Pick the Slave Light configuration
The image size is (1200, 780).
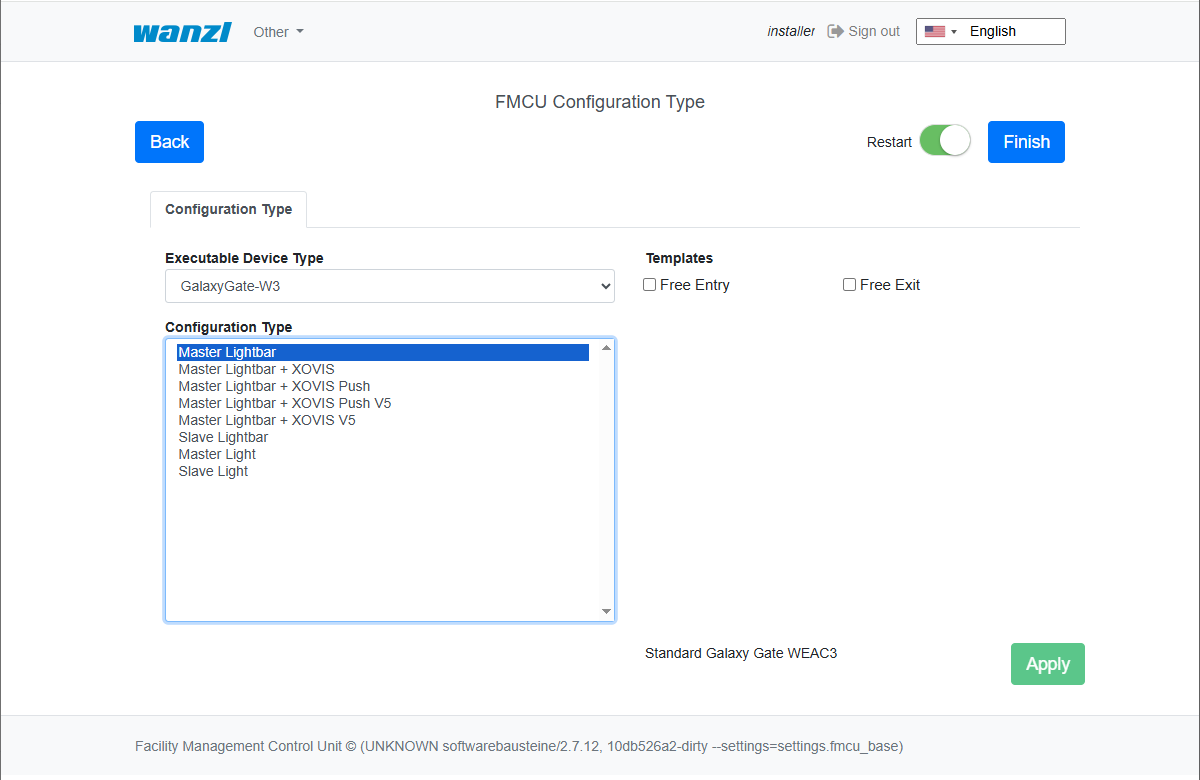tap(213, 471)
